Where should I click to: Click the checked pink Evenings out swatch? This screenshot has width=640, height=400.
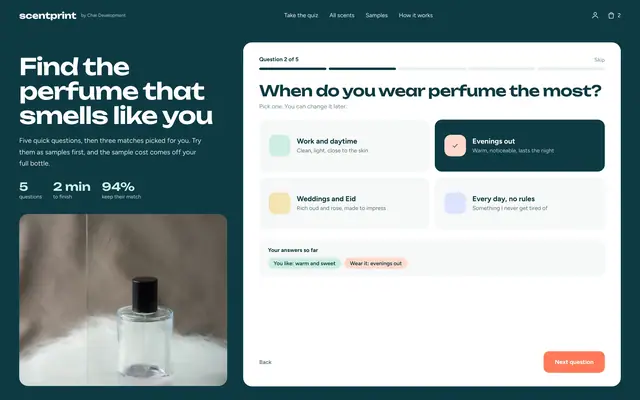(455, 146)
